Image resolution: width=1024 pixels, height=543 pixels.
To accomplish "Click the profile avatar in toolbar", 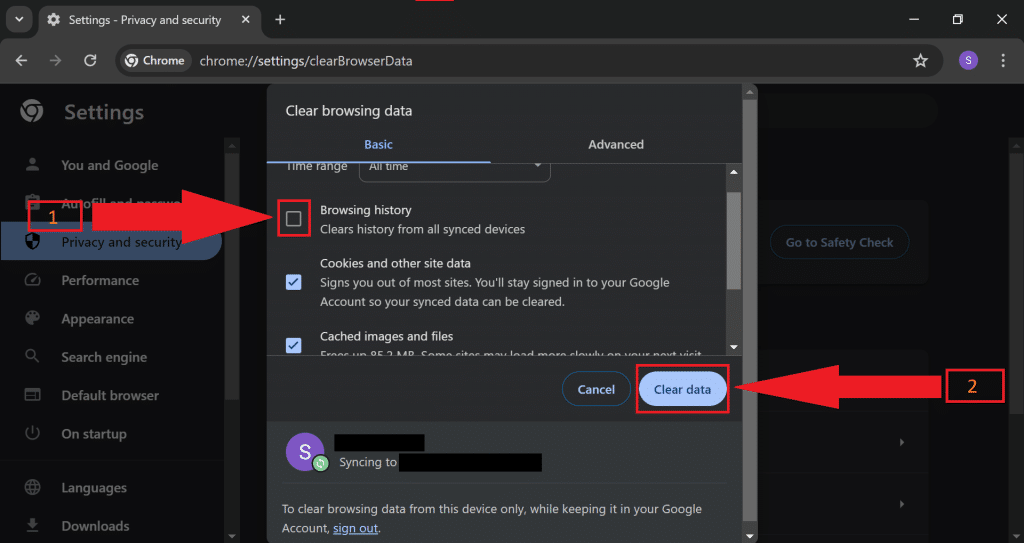I will pos(967,61).
